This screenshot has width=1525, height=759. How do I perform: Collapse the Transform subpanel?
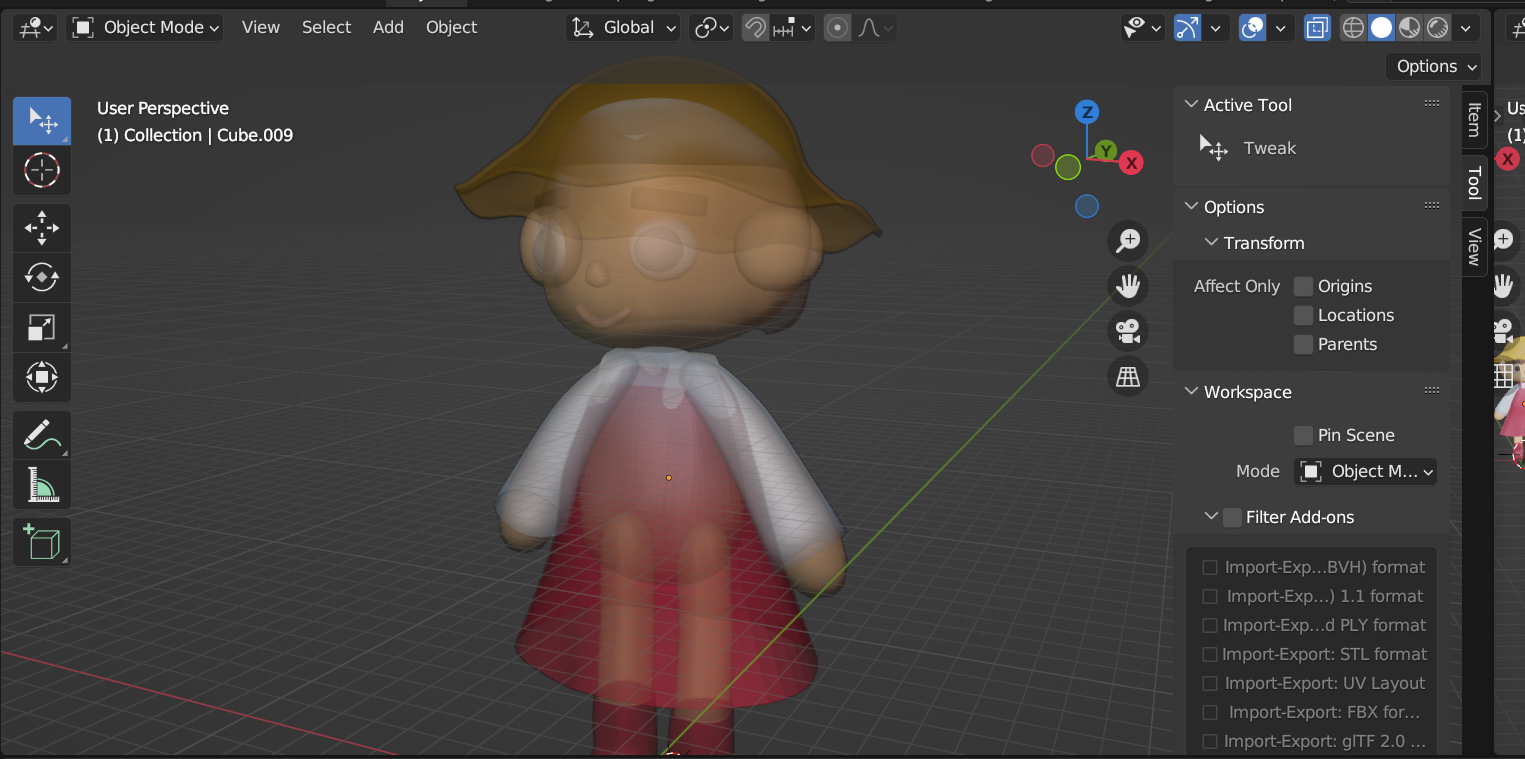[1211, 243]
